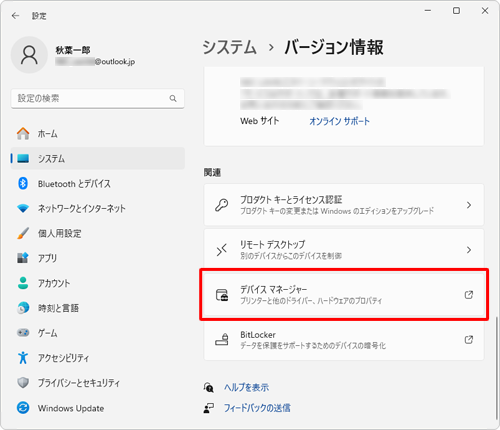Viewport: 500px width, 430px height.
Task: Click the BitLocker lock drive icon
Action: (x=222, y=340)
